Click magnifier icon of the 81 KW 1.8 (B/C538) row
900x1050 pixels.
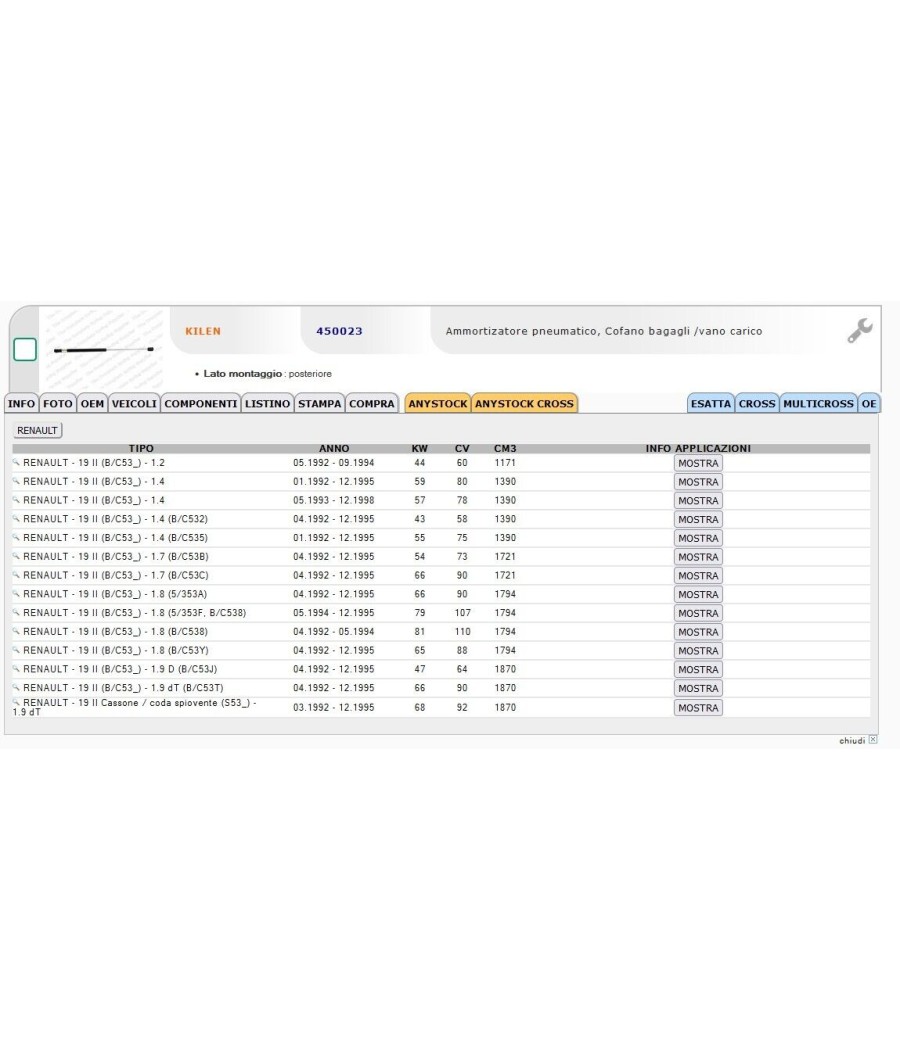pos(16,631)
